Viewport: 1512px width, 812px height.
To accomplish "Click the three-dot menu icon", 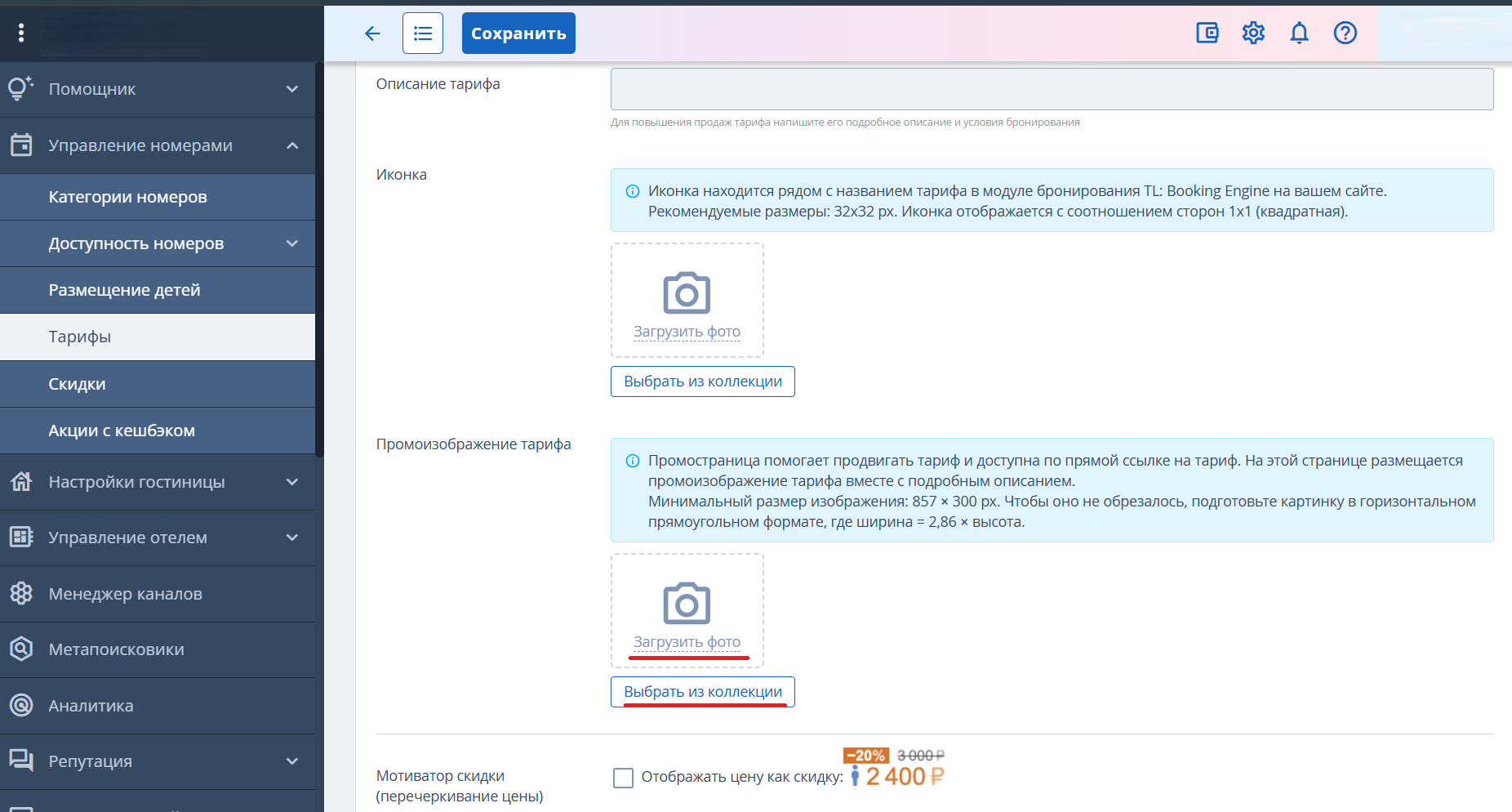I will [x=21, y=33].
